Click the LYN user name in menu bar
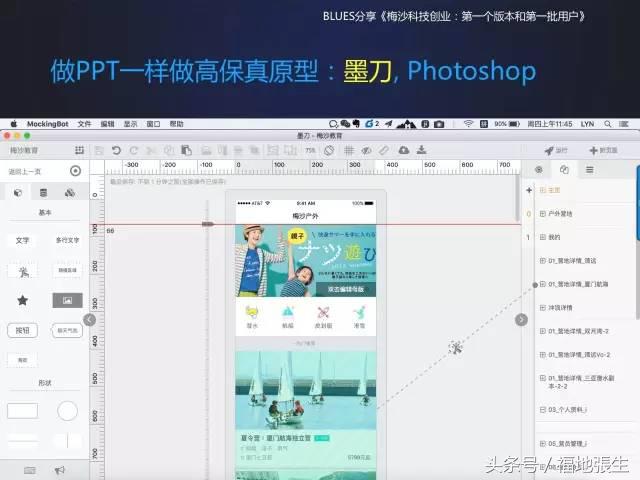 pyautogui.click(x=587, y=124)
